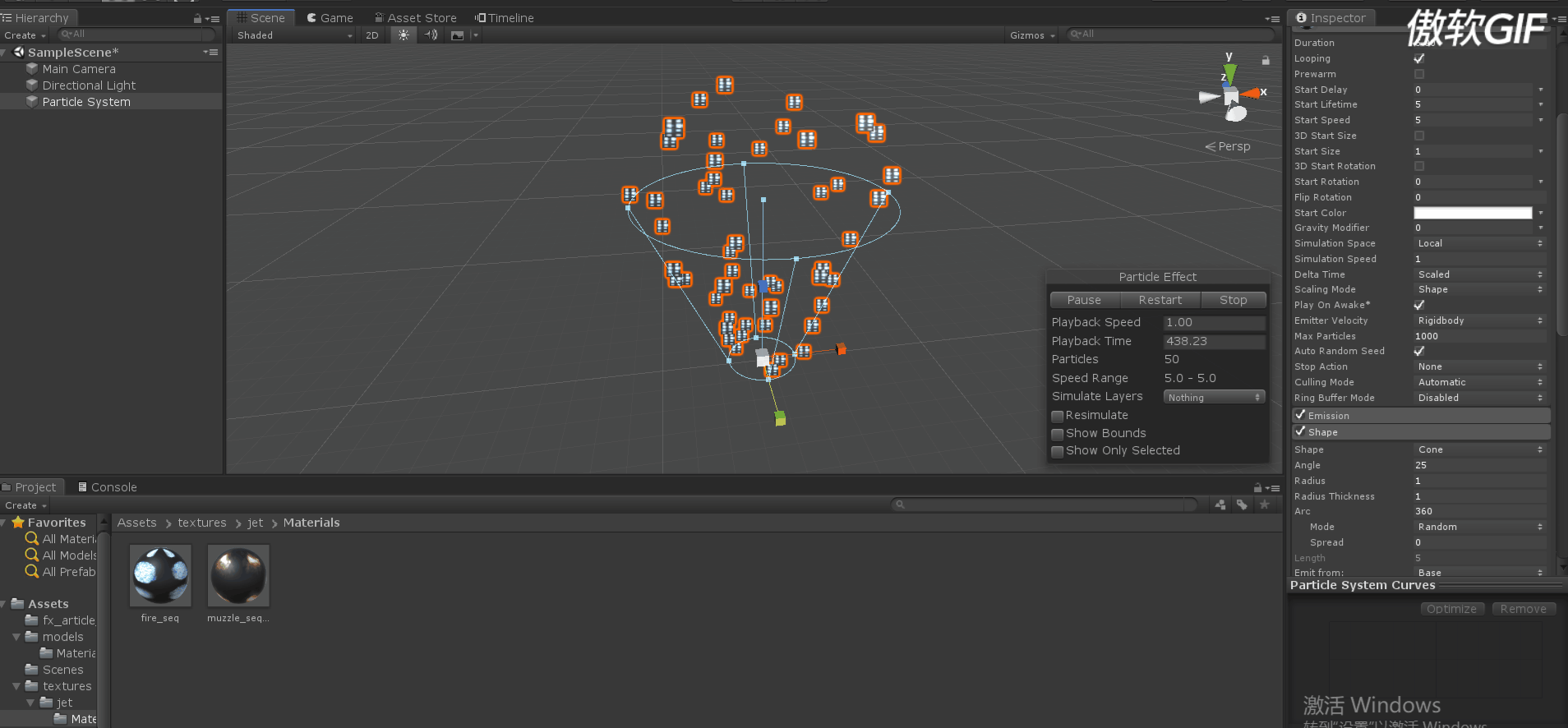Enable the 3D Start Rotation checkbox

point(1419,166)
